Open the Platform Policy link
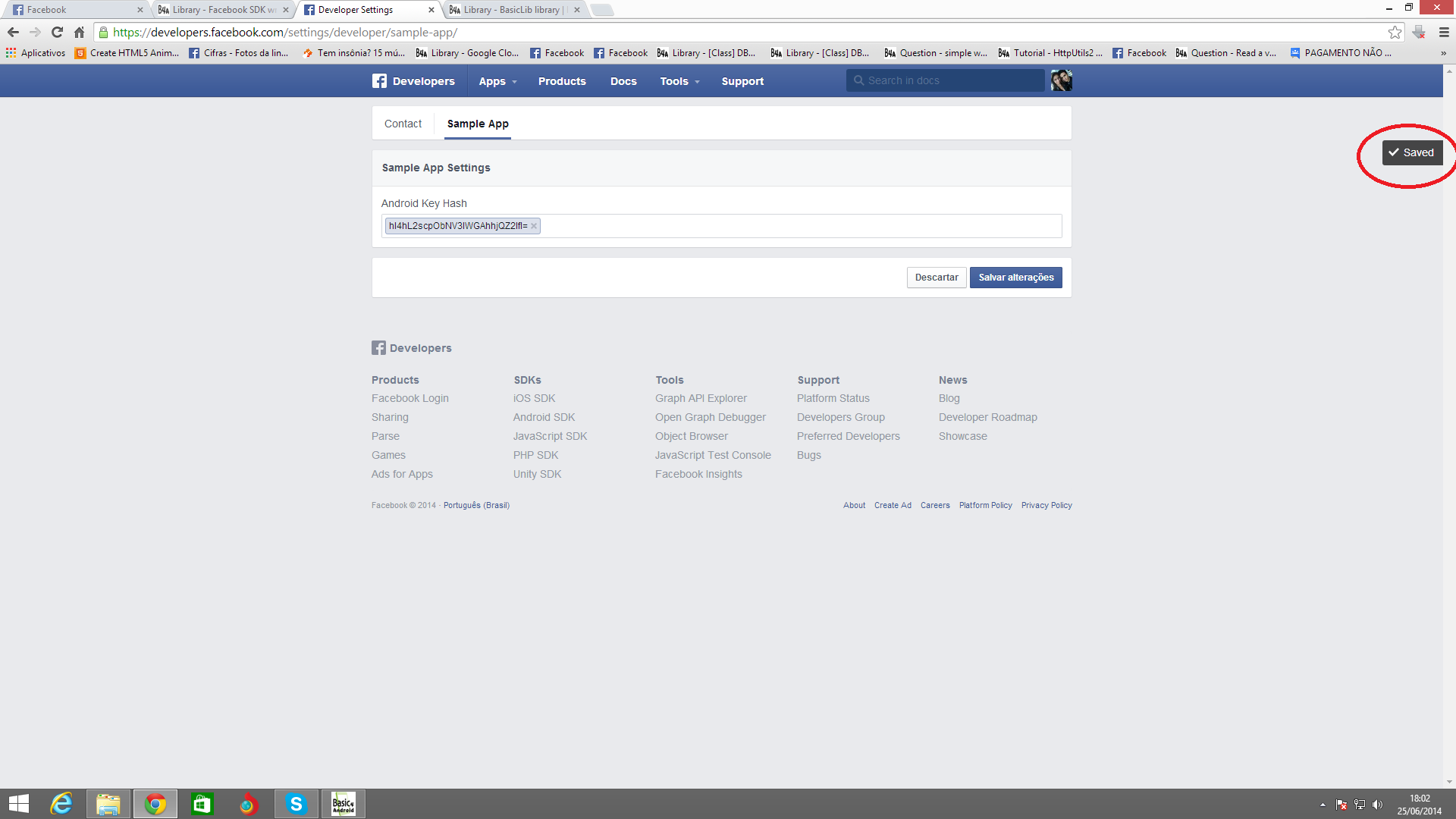 [985, 505]
